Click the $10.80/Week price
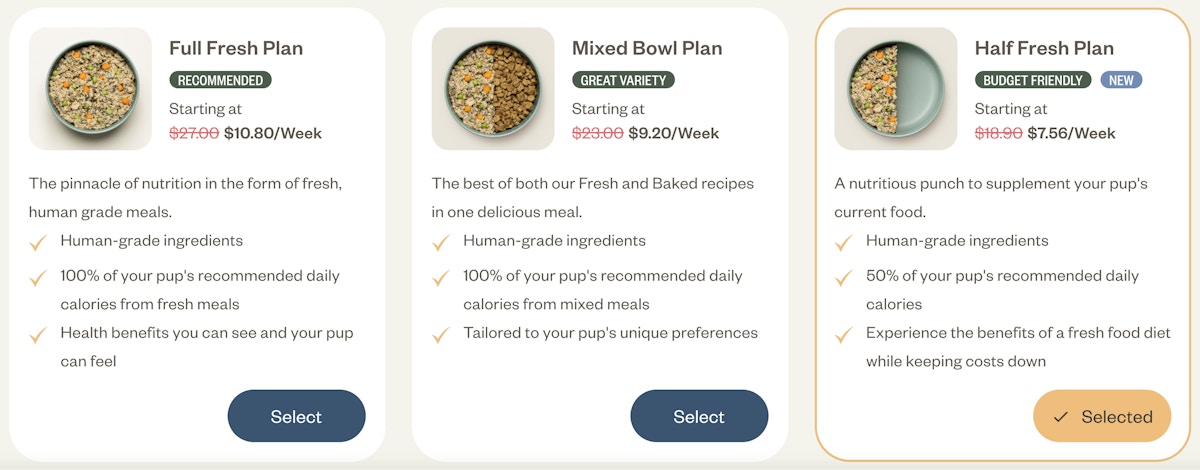The width and height of the screenshot is (1200, 470). [x=273, y=133]
